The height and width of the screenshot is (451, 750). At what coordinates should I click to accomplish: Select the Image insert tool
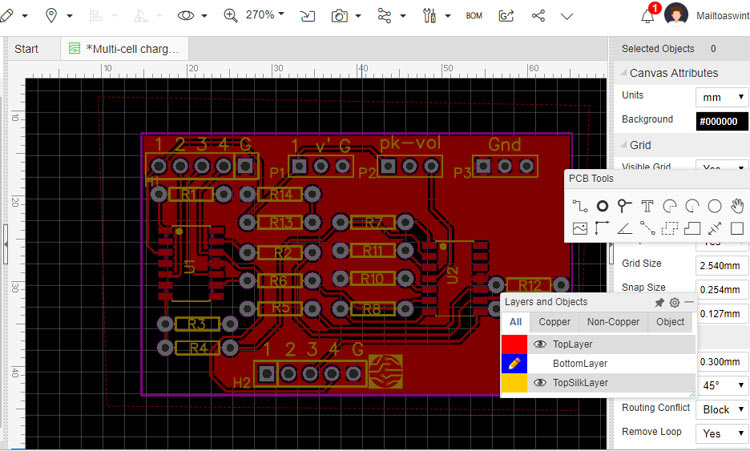point(580,229)
